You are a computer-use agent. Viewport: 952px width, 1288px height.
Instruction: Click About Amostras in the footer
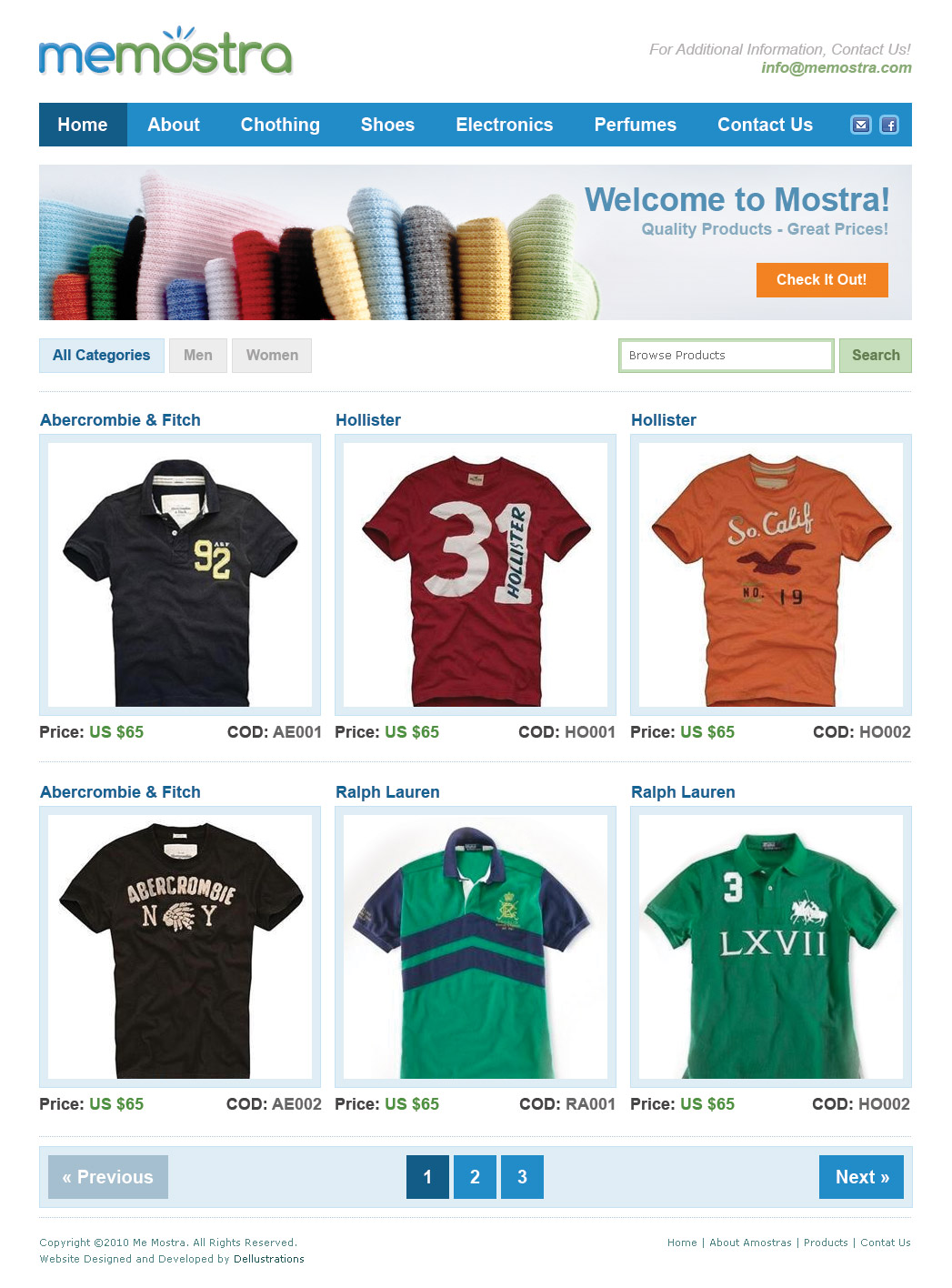750,1243
